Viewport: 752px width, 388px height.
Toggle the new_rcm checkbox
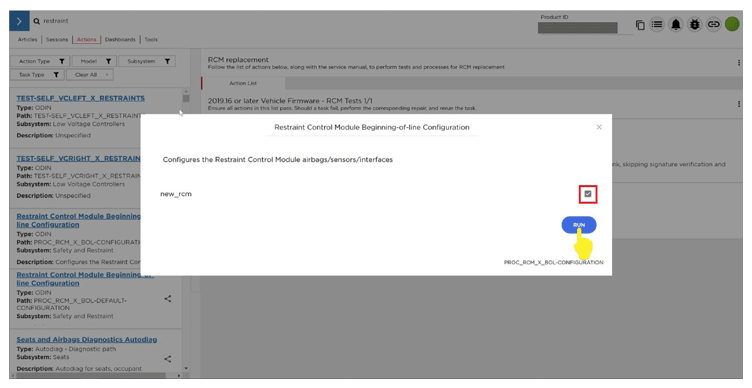click(588, 194)
